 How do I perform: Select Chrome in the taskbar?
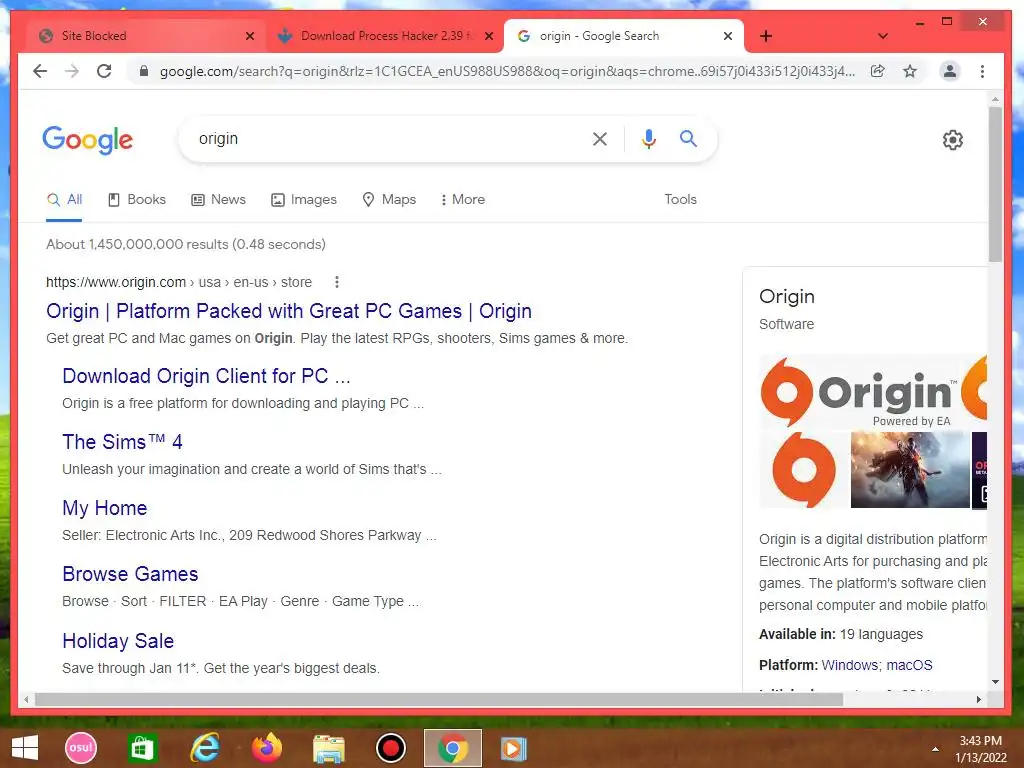tap(453, 748)
